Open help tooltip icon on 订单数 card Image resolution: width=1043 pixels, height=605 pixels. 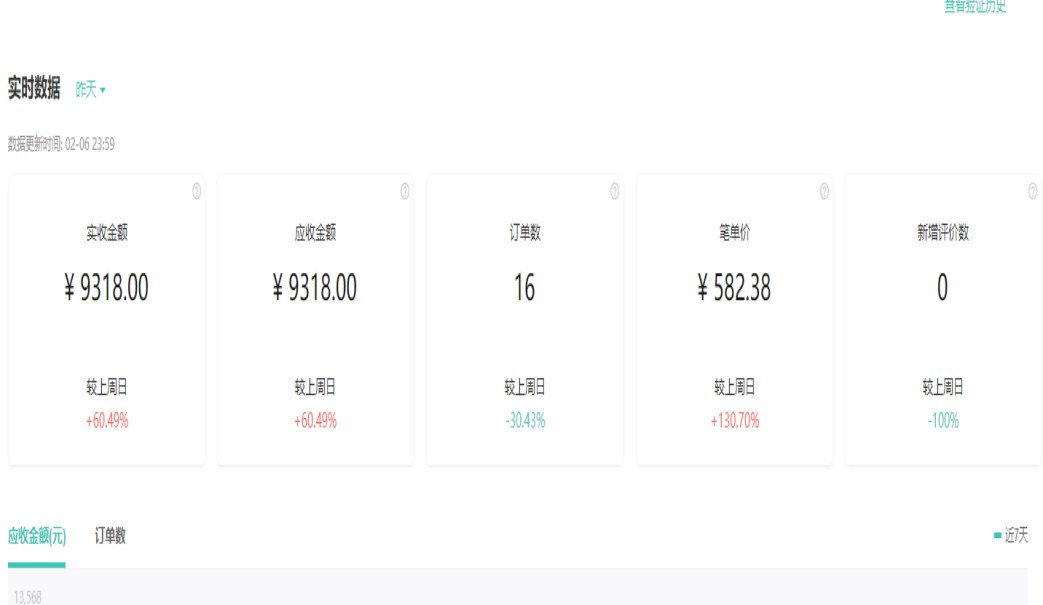pyautogui.click(x=614, y=193)
